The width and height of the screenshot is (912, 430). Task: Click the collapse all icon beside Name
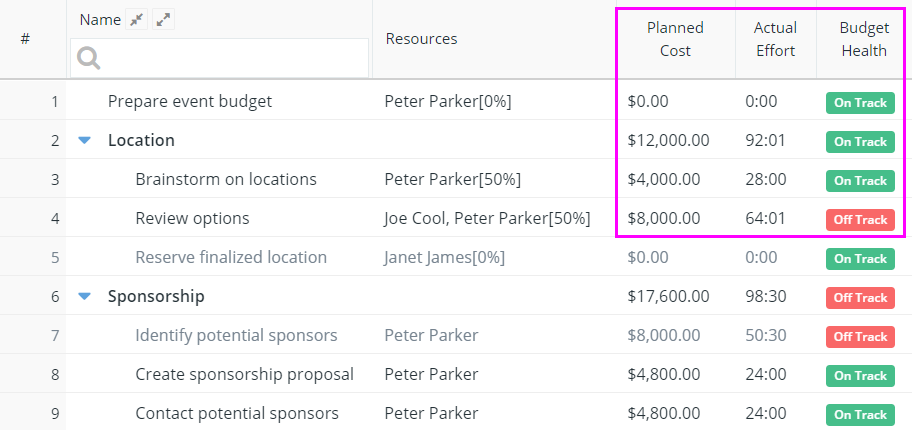pyautogui.click(x=137, y=20)
